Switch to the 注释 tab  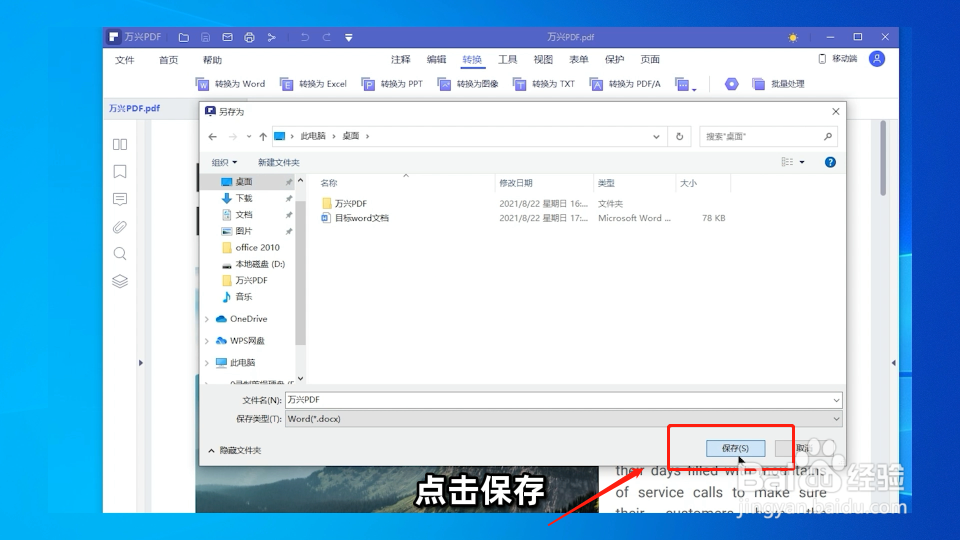[401, 59]
